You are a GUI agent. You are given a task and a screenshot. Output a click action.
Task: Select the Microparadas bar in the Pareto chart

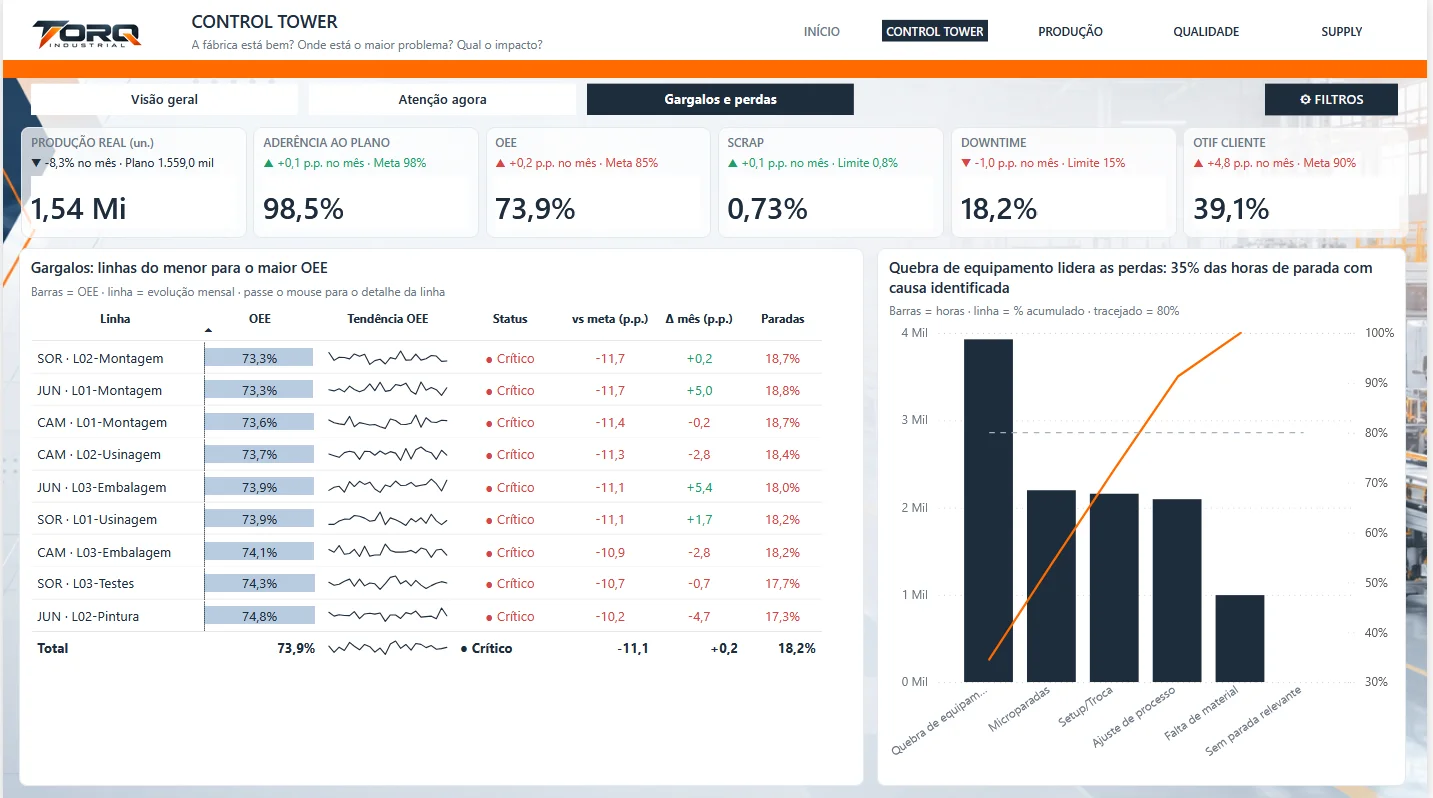[x=1051, y=586]
